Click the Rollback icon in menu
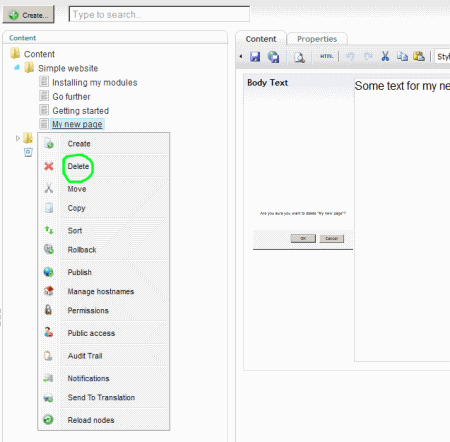Viewport: 450px width, 442px height. click(49, 249)
